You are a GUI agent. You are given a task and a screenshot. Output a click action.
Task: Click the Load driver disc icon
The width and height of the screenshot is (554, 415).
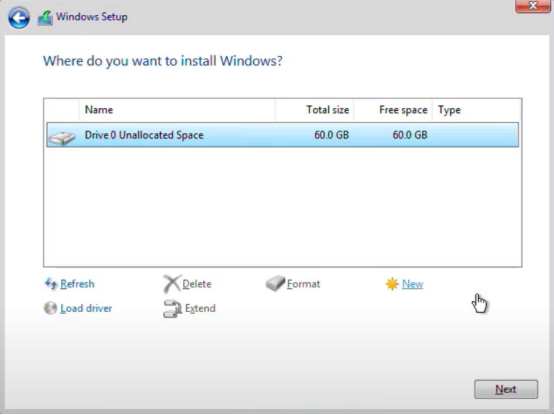[51, 308]
